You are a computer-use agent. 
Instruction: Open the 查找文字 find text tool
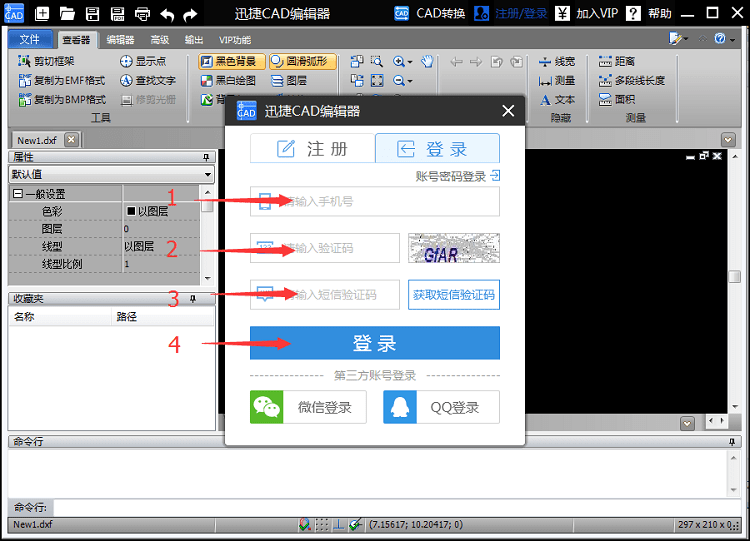coord(148,80)
